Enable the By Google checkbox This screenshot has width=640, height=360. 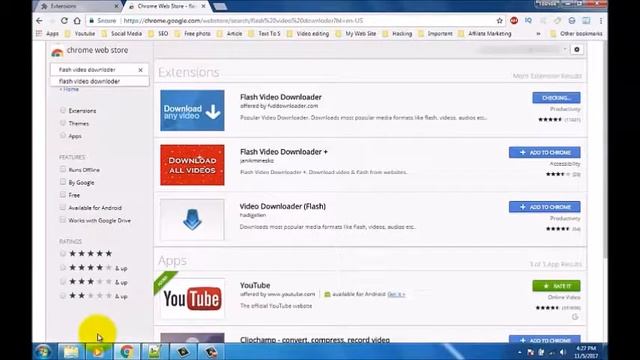(63, 182)
